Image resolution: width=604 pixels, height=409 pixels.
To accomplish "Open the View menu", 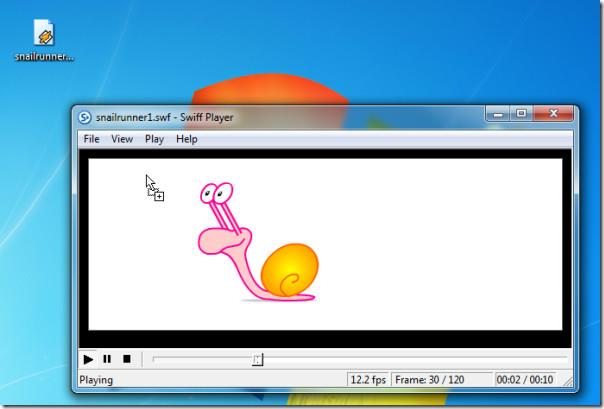I will [122, 139].
